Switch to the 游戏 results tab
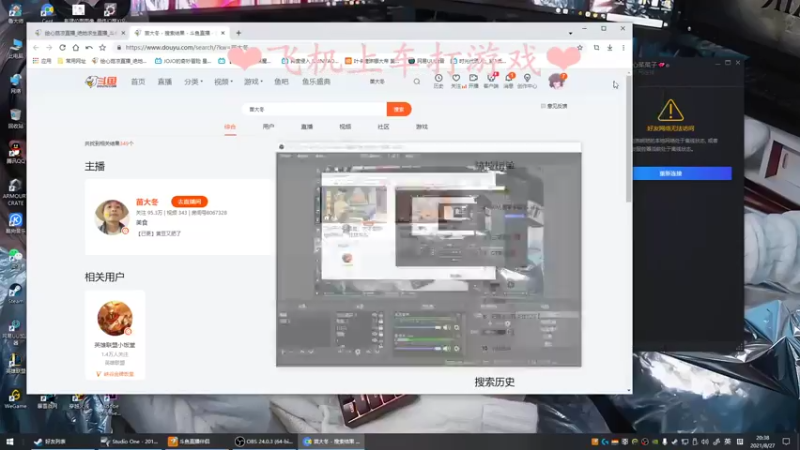 pyautogui.click(x=421, y=127)
